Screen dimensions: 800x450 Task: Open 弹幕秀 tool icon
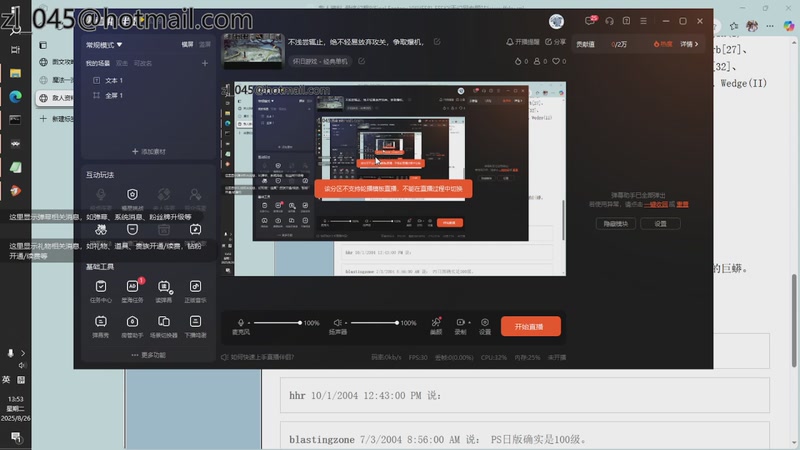(x=101, y=326)
